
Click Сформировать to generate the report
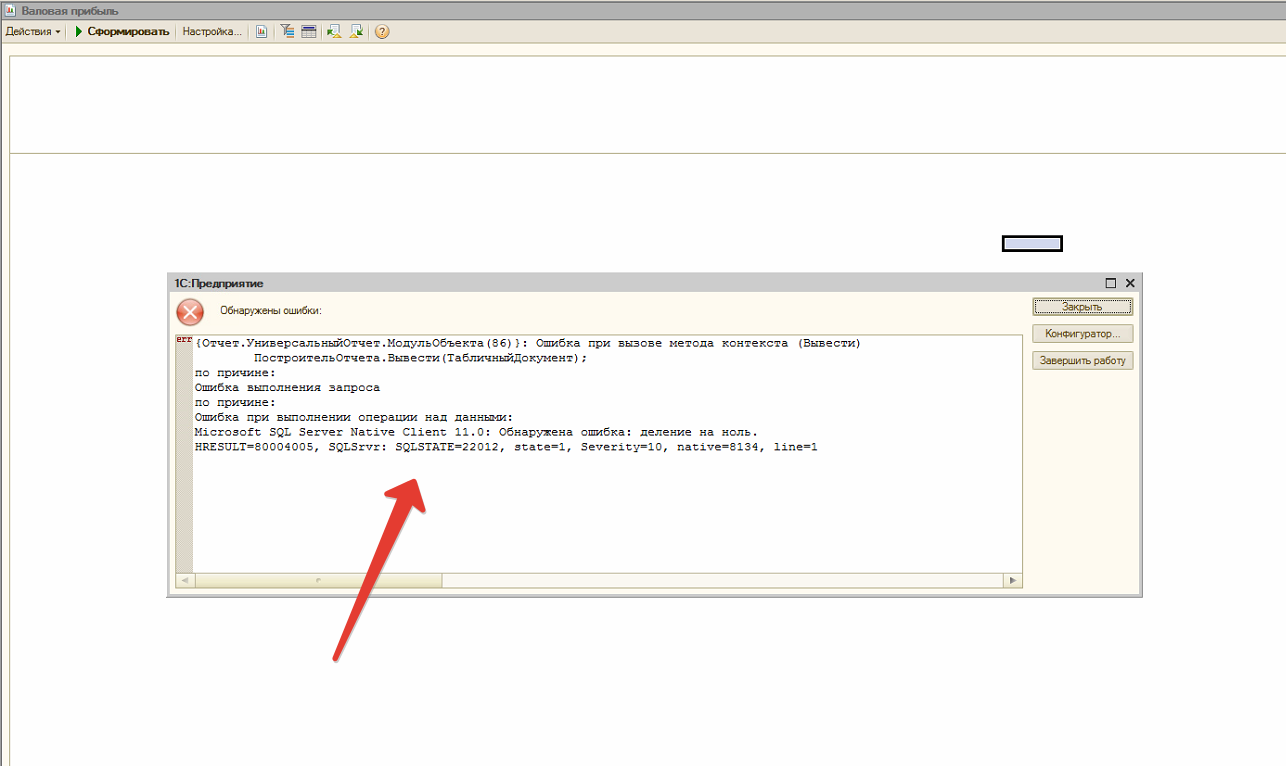pyautogui.click(x=122, y=32)
